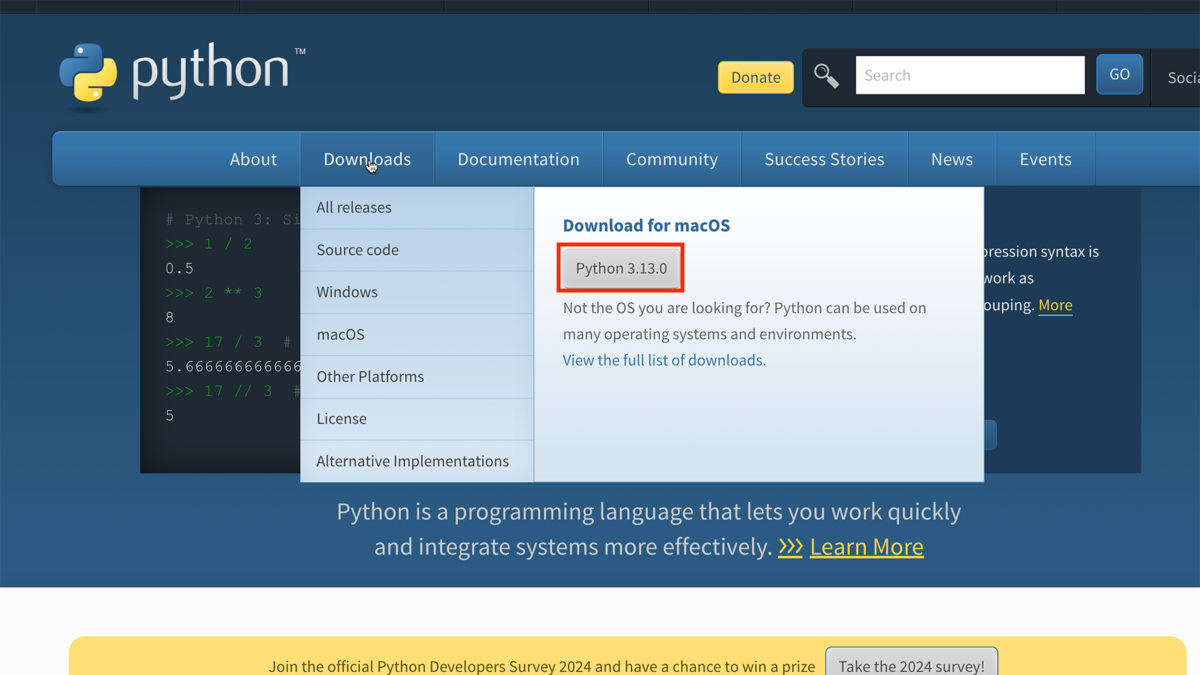Choose macOS in the Downloads dropdown

coord(417,334)
